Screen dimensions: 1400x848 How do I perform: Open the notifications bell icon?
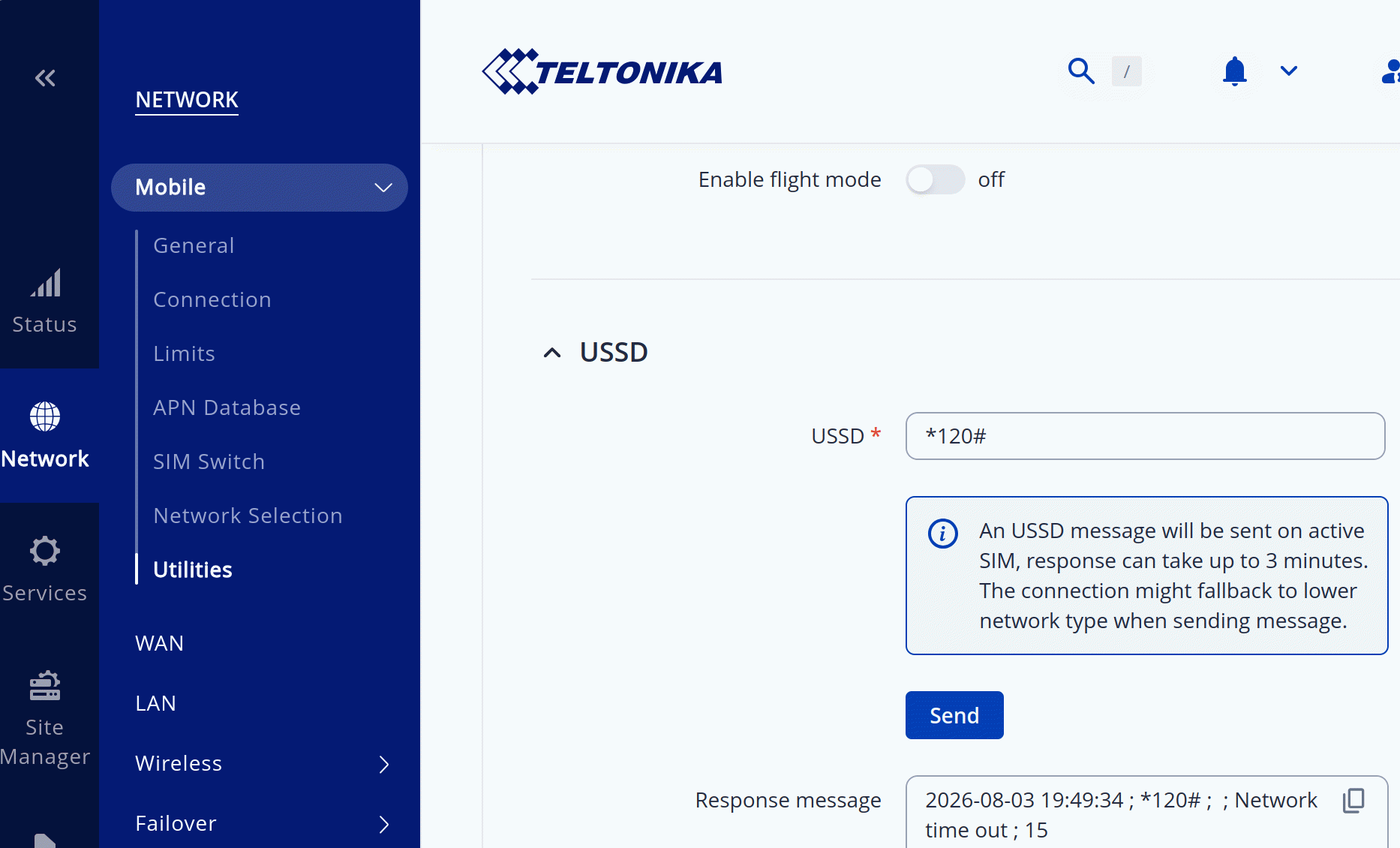pos(1234,71)
